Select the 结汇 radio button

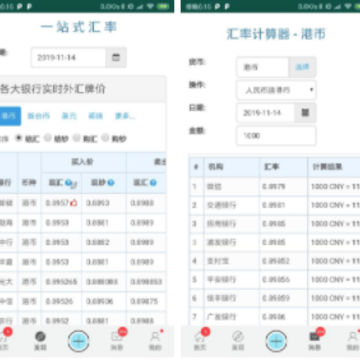pyautogui.click(x=19, y=138)
